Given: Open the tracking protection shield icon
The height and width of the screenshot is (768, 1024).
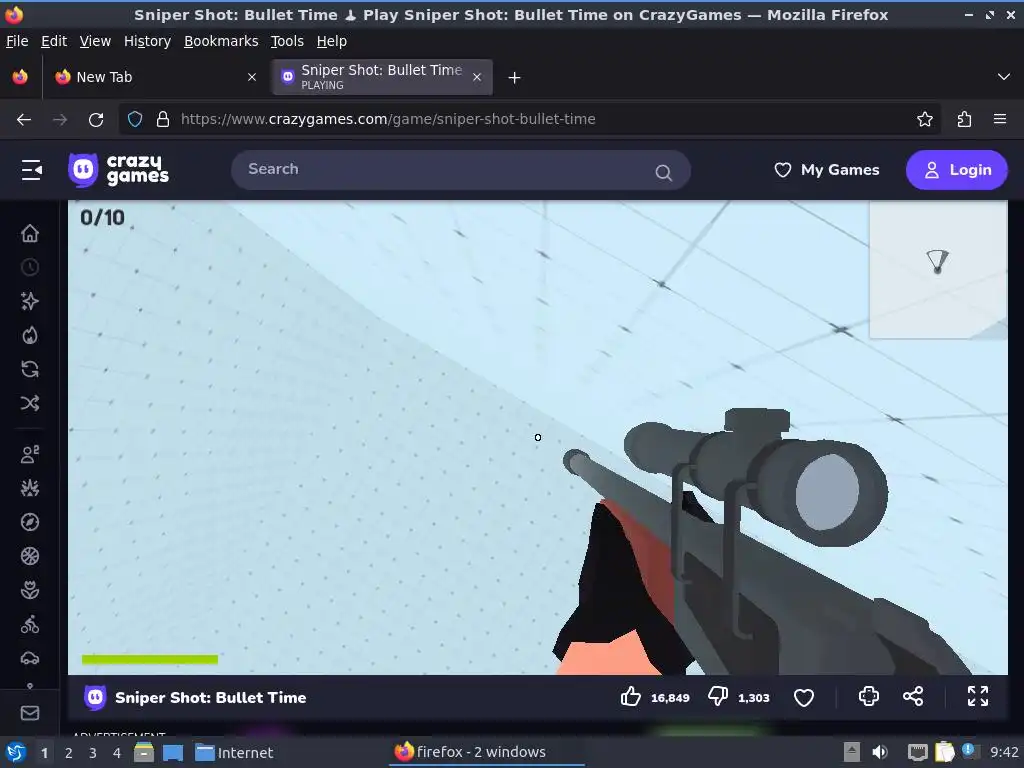Looking at the screenshot, I should [x=135, y=119].
